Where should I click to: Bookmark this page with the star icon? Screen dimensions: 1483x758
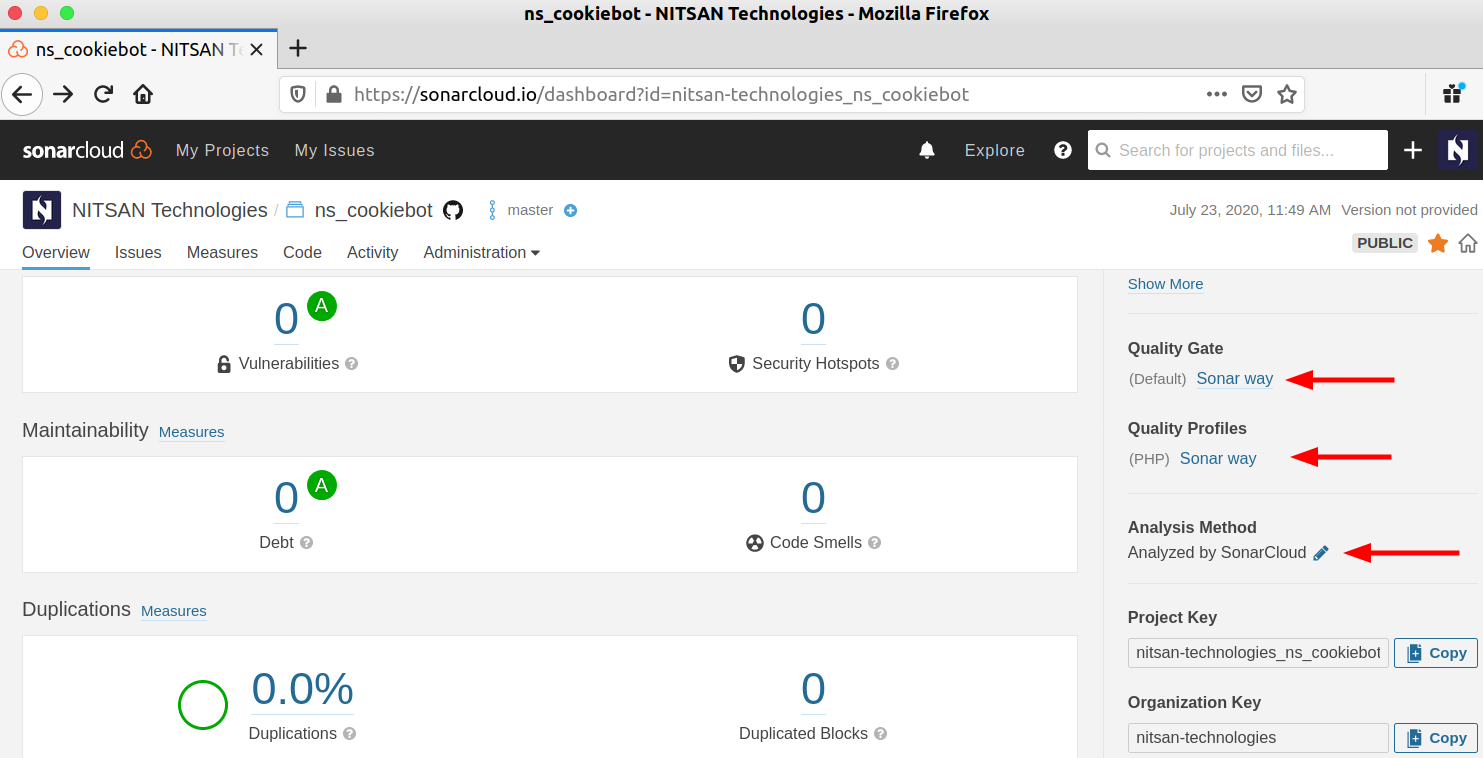point(1286,94)
